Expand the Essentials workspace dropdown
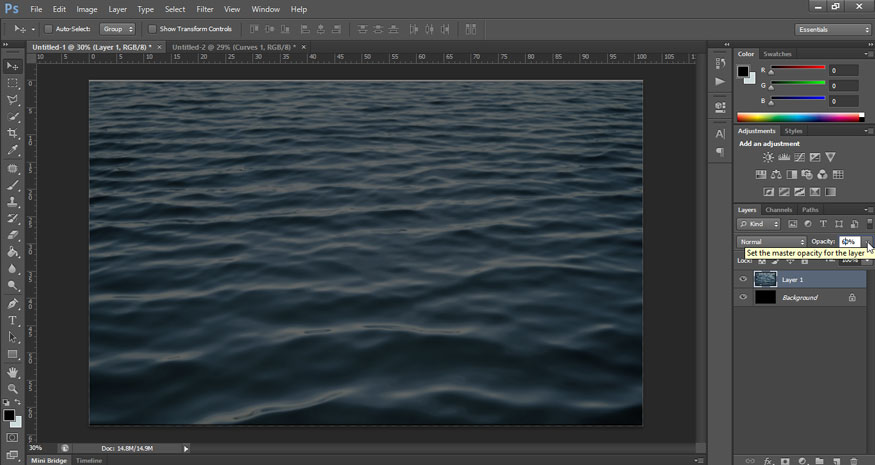875x465 pixels. click(x=833, y=29)
